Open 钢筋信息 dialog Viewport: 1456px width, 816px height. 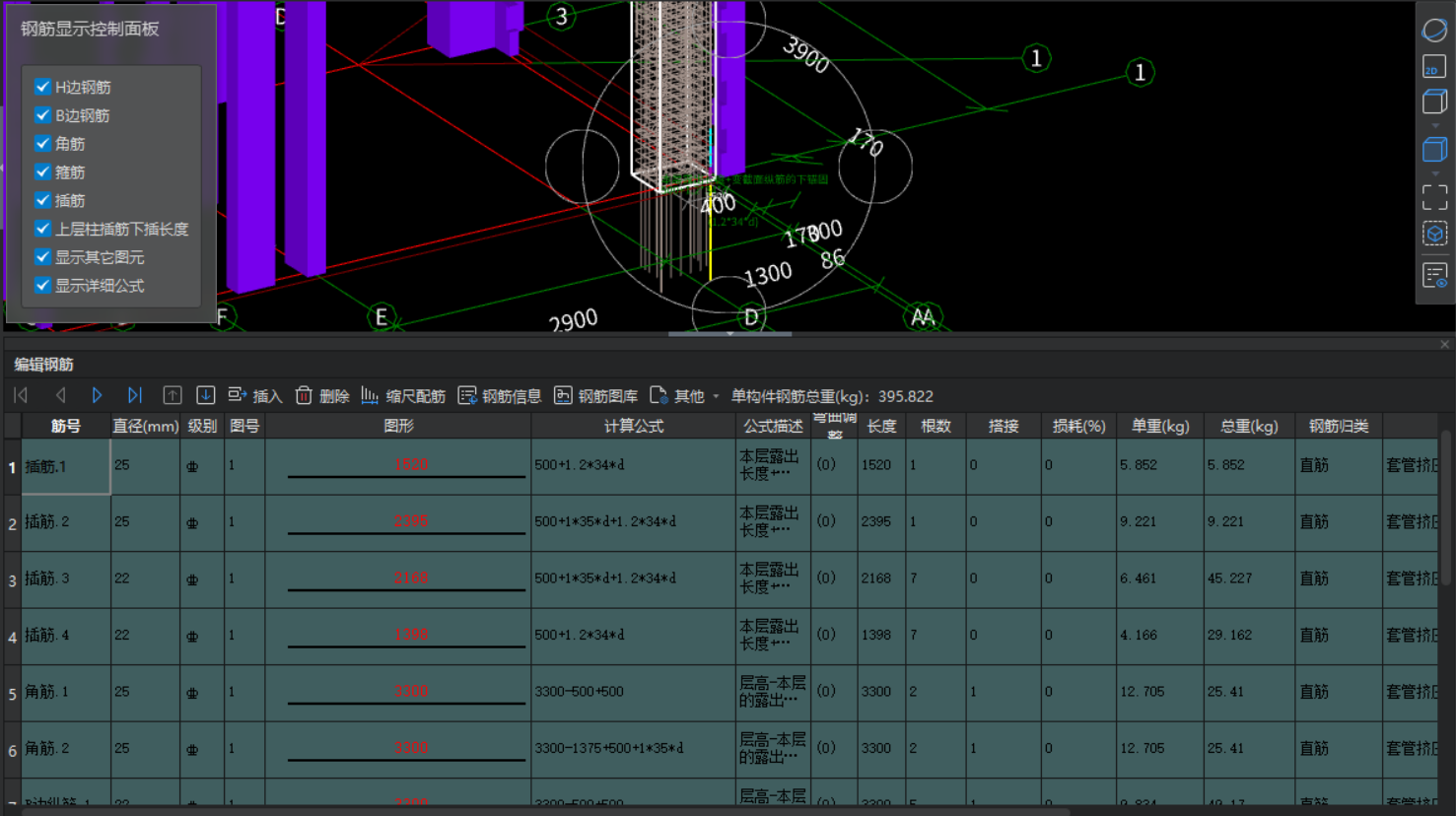point(500,396)
